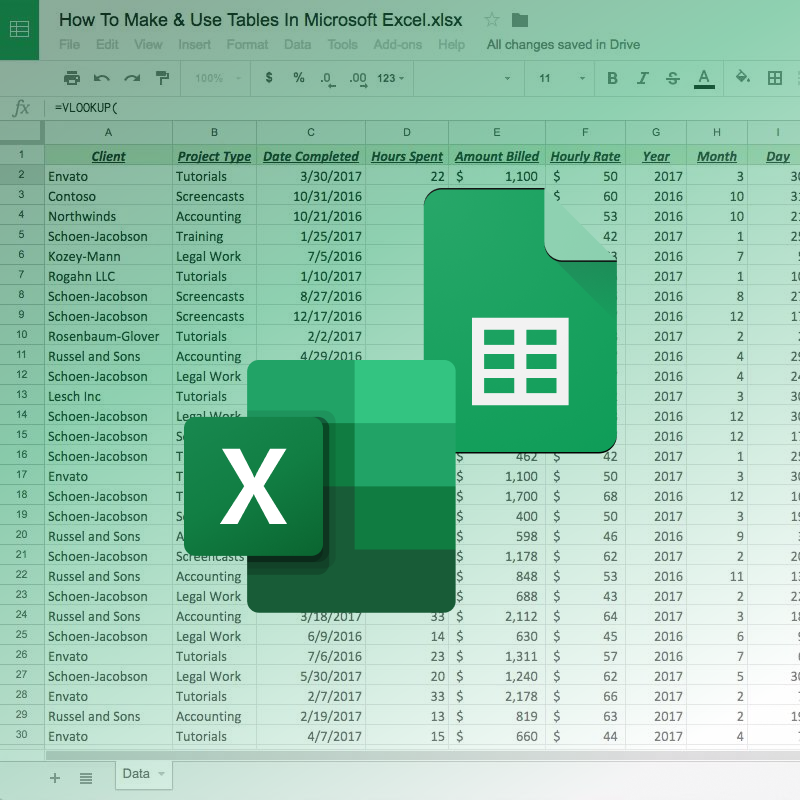800x800 pixels.
Task: Open the fill color picker
Action: click(742, 78)
